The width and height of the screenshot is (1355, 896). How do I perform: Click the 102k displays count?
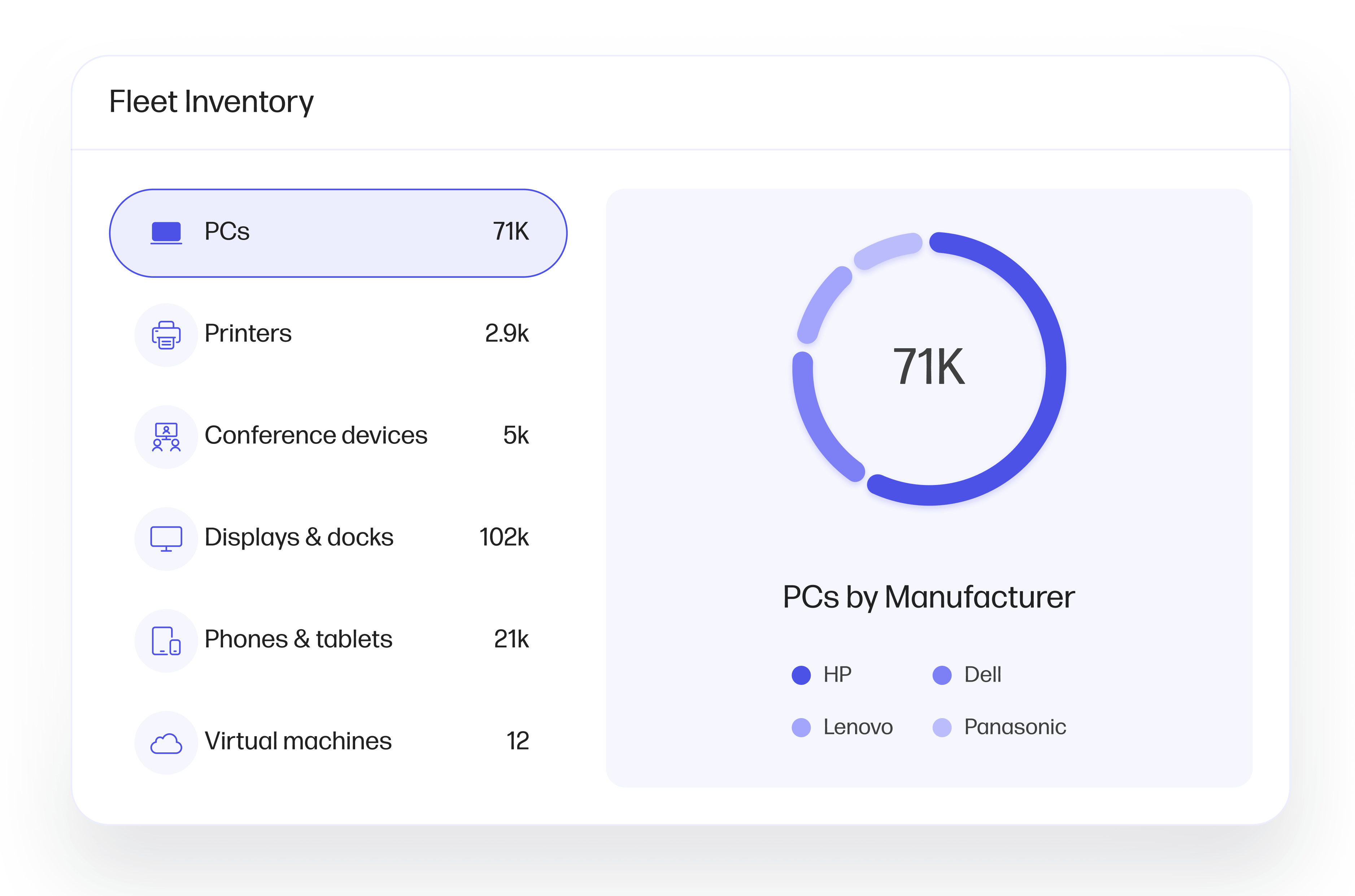(504, 537)
